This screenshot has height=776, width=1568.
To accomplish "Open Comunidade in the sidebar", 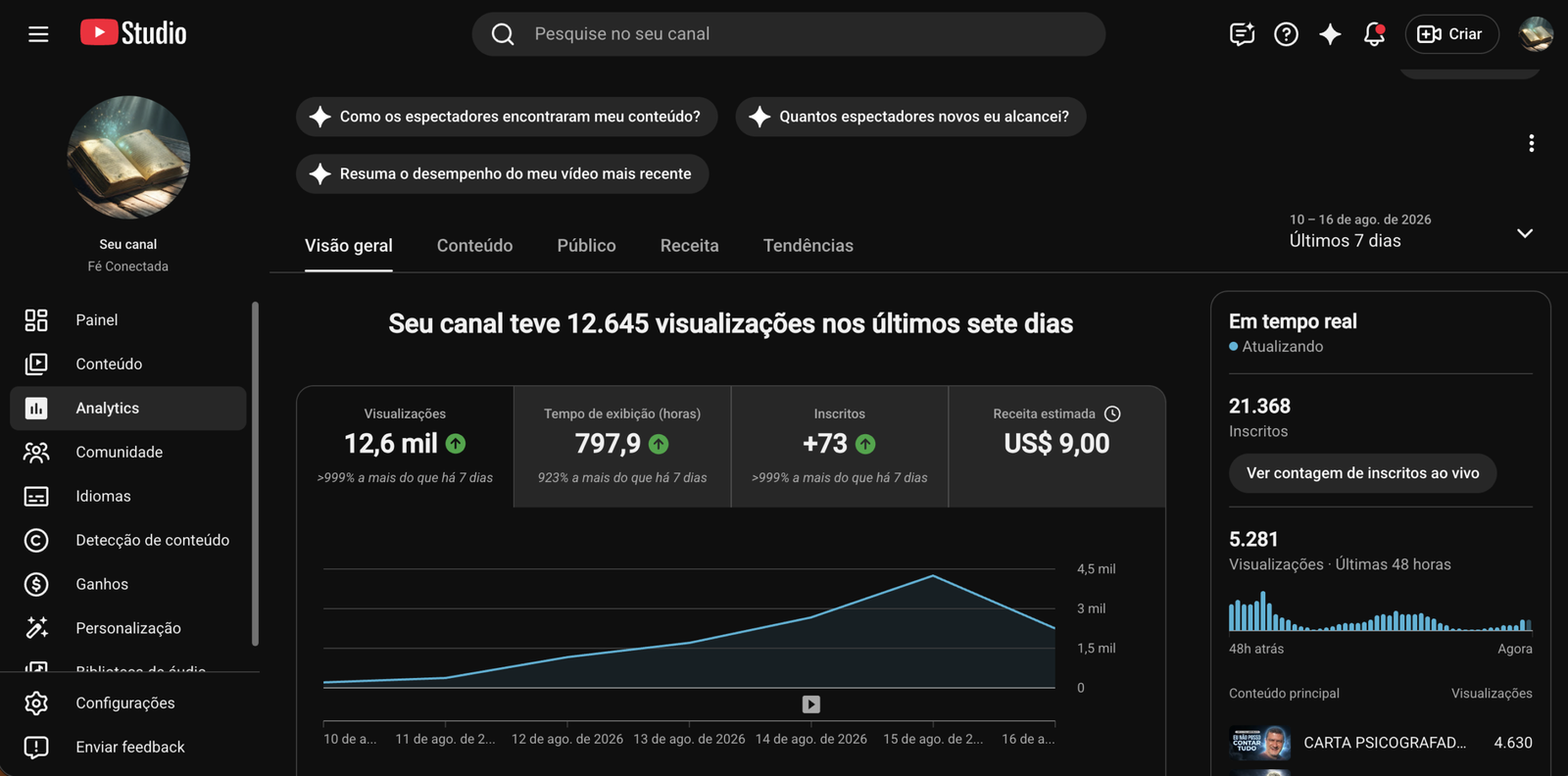I will point(128,453).
